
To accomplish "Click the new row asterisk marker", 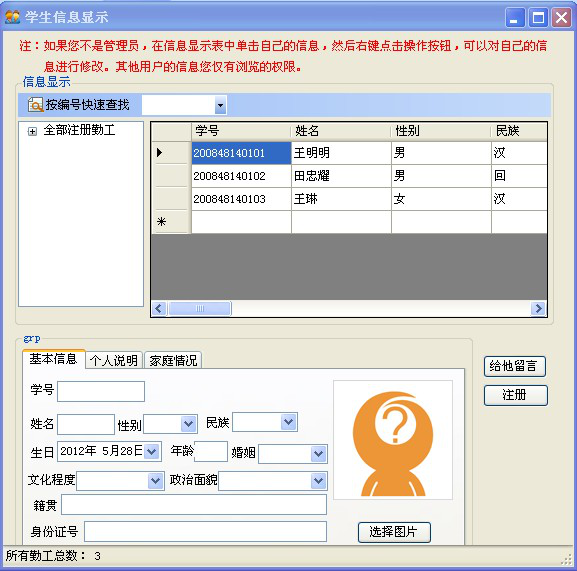I will click(161, 221).
